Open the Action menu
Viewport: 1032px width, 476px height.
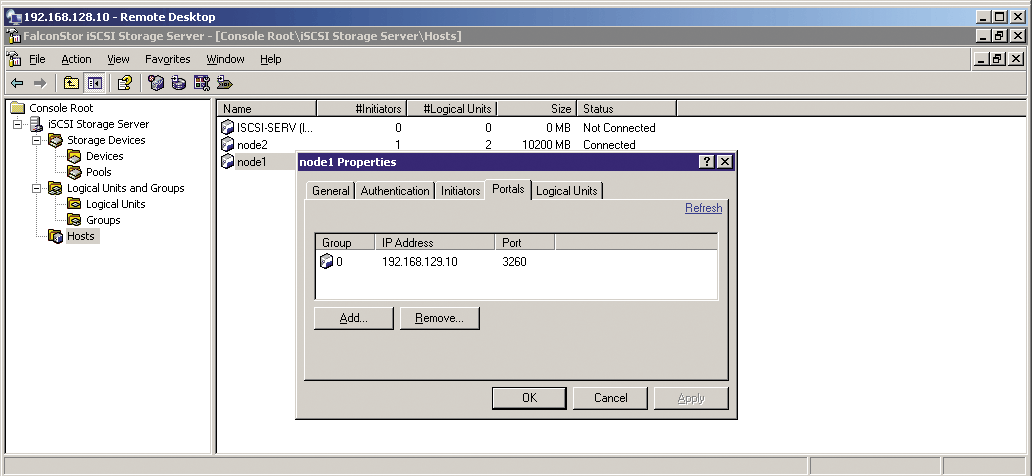click(76, 59)
